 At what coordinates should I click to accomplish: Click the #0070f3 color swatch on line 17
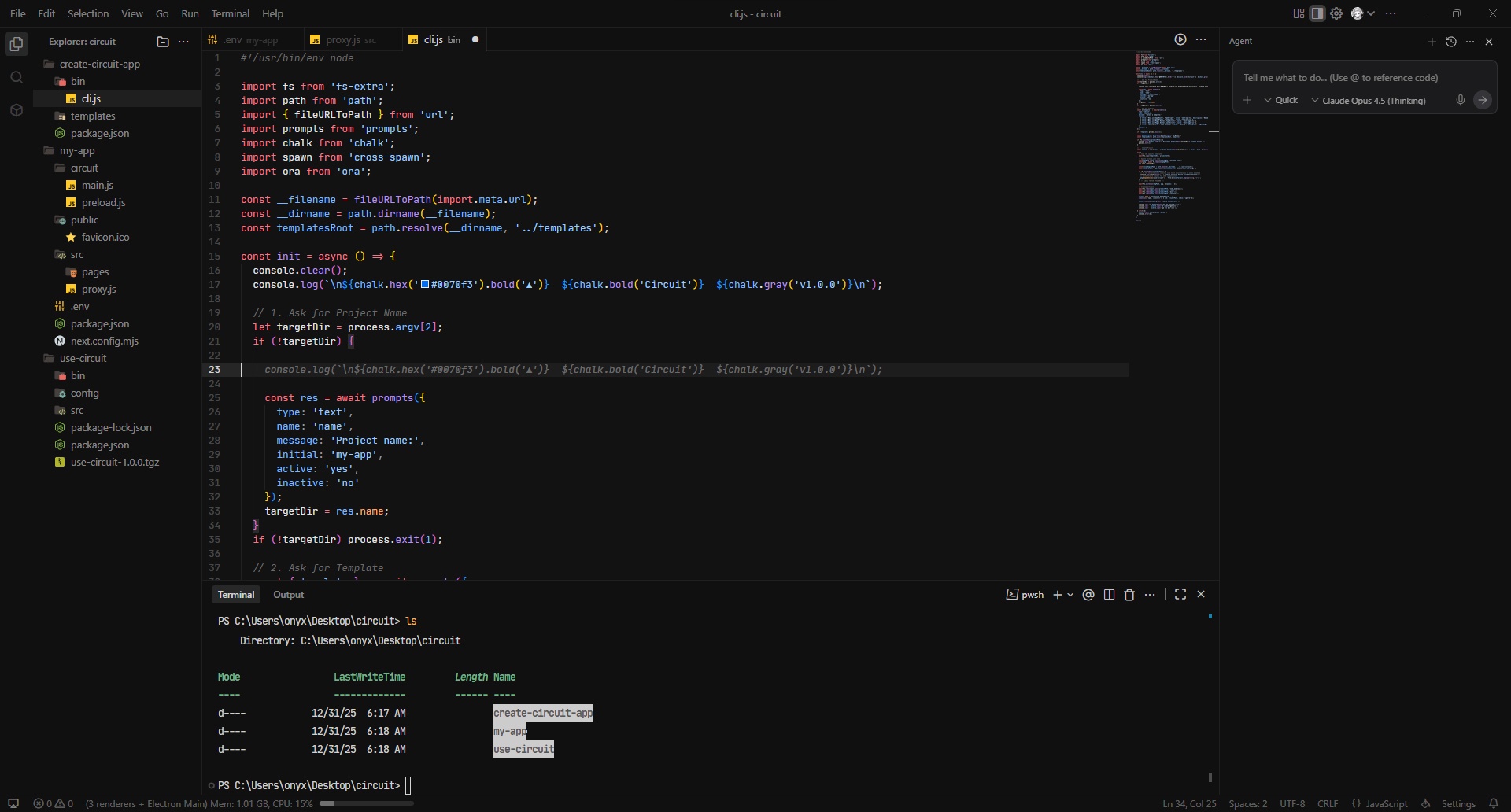tap(425, 285)
